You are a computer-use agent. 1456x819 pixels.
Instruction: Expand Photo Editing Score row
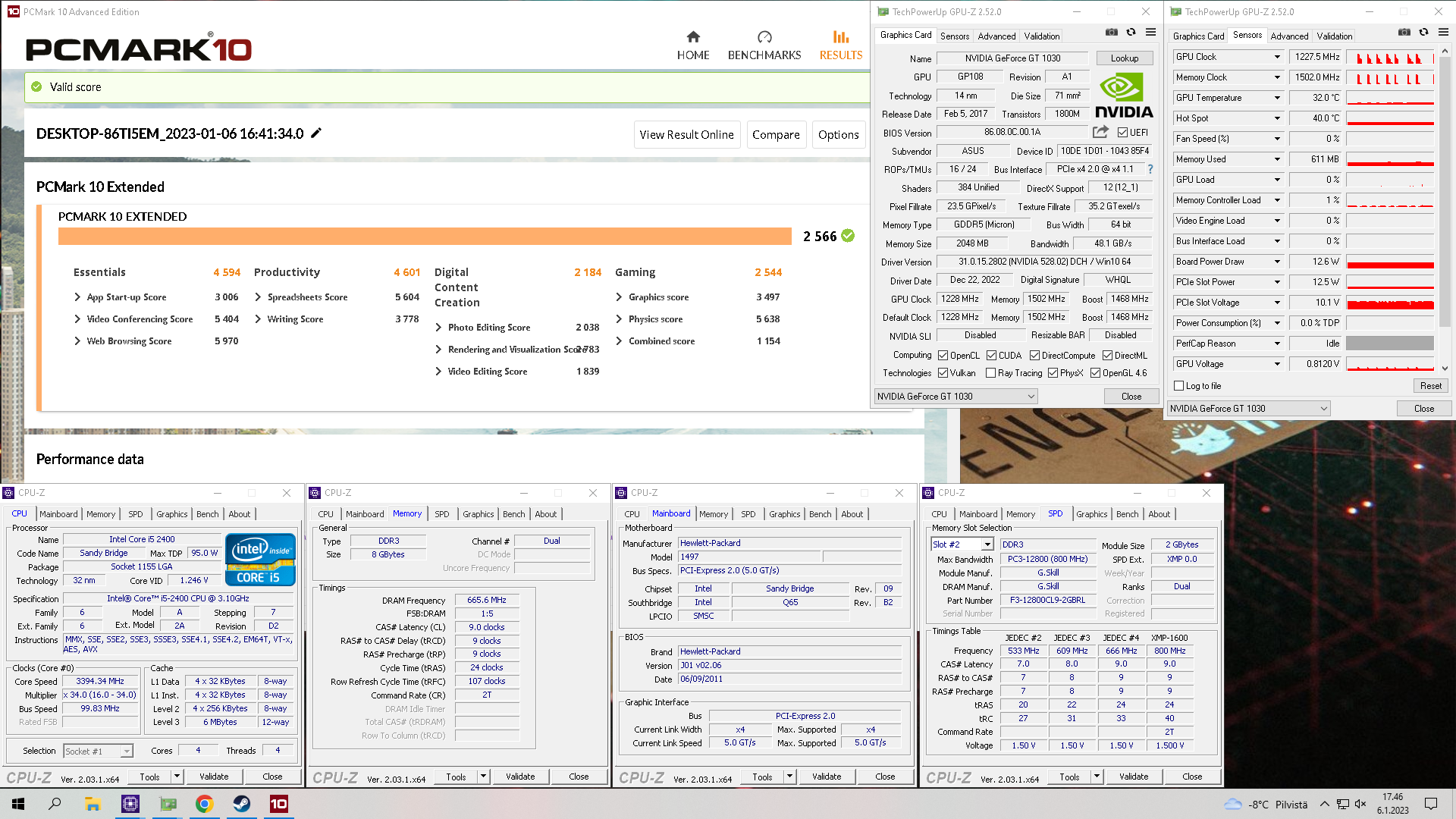pos(438,328)
